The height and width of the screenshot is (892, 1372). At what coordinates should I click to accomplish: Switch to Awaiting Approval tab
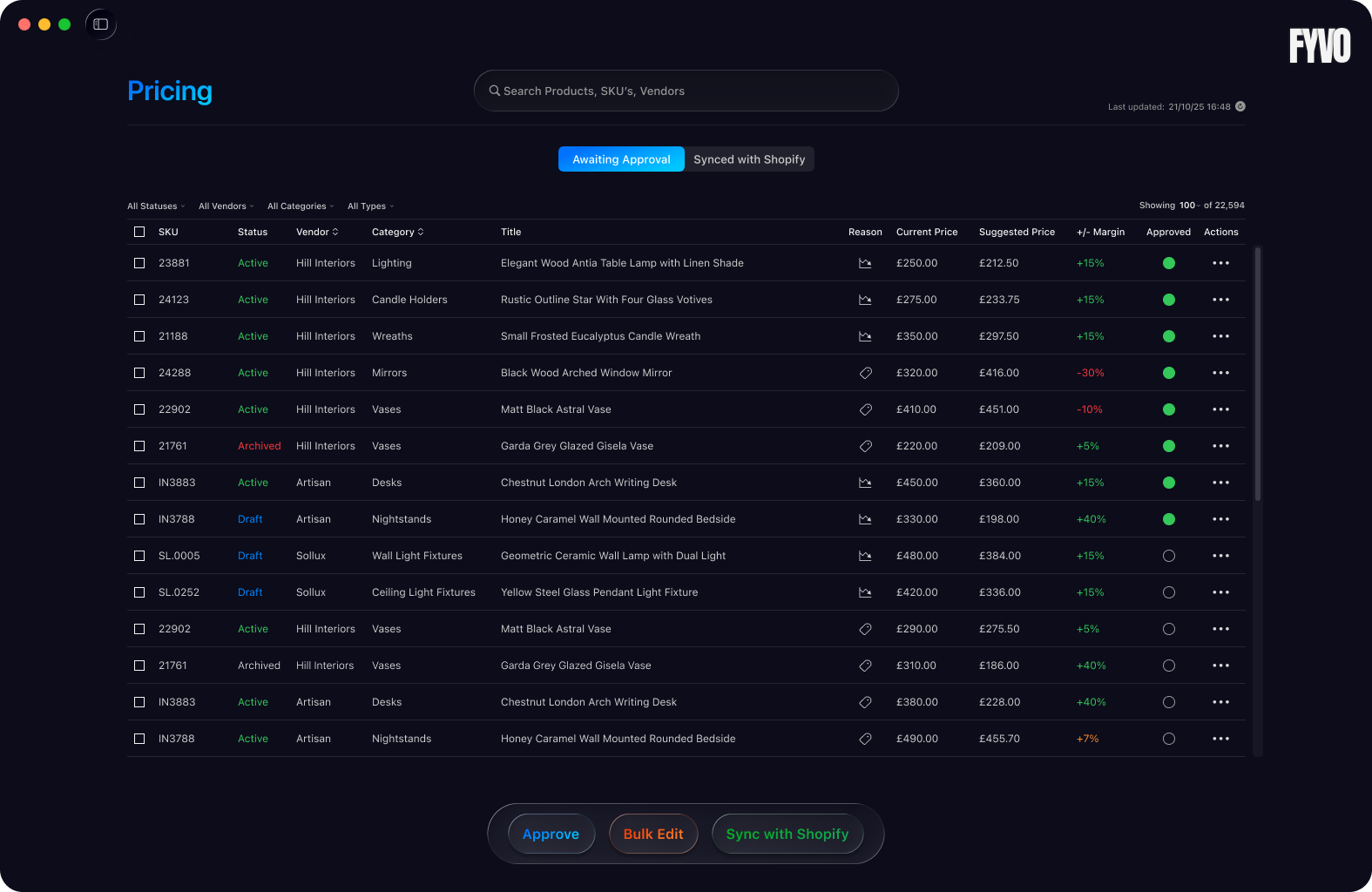(x=621, y=159)
